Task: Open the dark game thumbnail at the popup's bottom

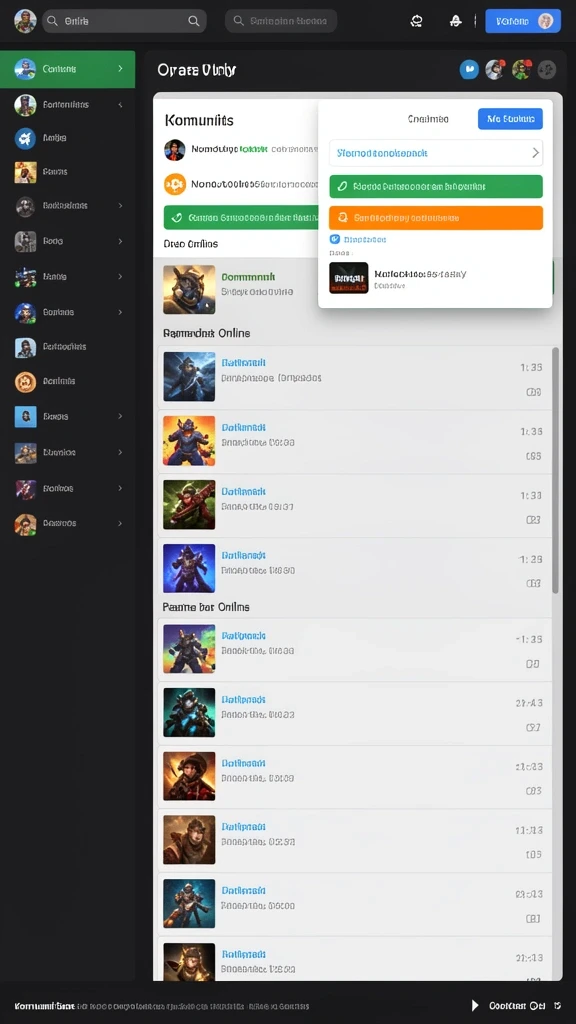Action: click(x=349, y=278)
